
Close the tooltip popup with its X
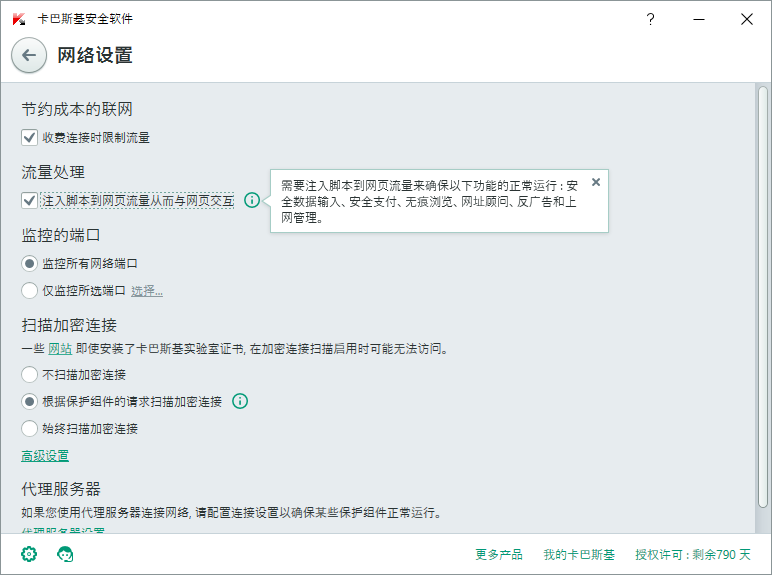596,182
